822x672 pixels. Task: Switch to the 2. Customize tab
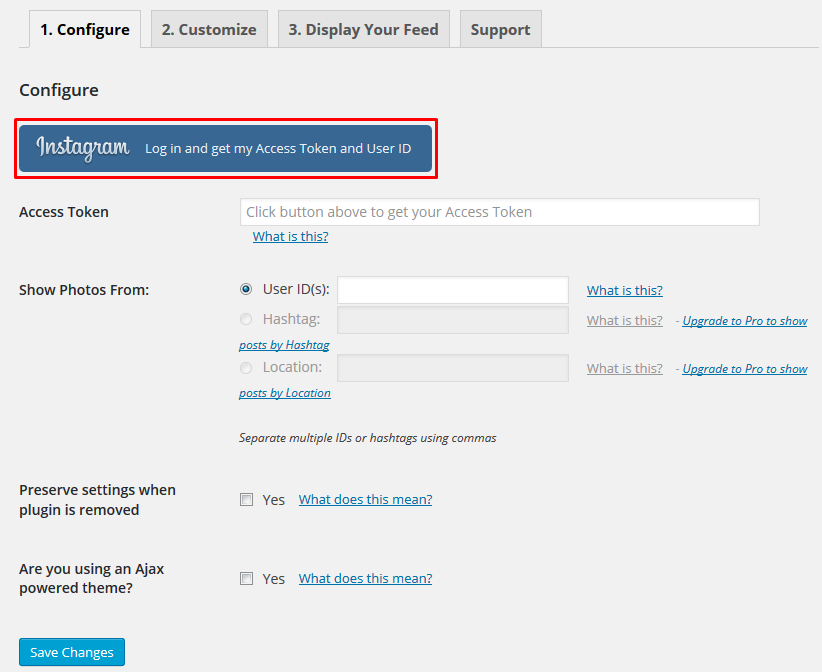[x=209, y=29]
